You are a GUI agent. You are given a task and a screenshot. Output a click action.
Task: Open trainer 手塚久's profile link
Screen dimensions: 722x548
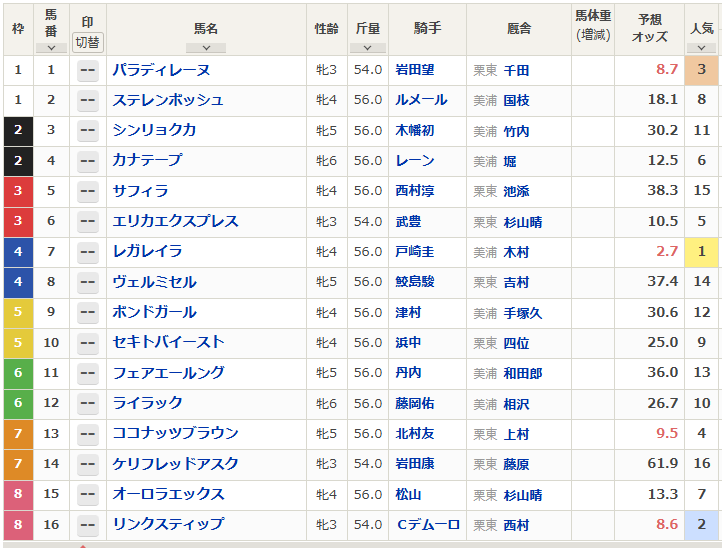tap(522, 313)
